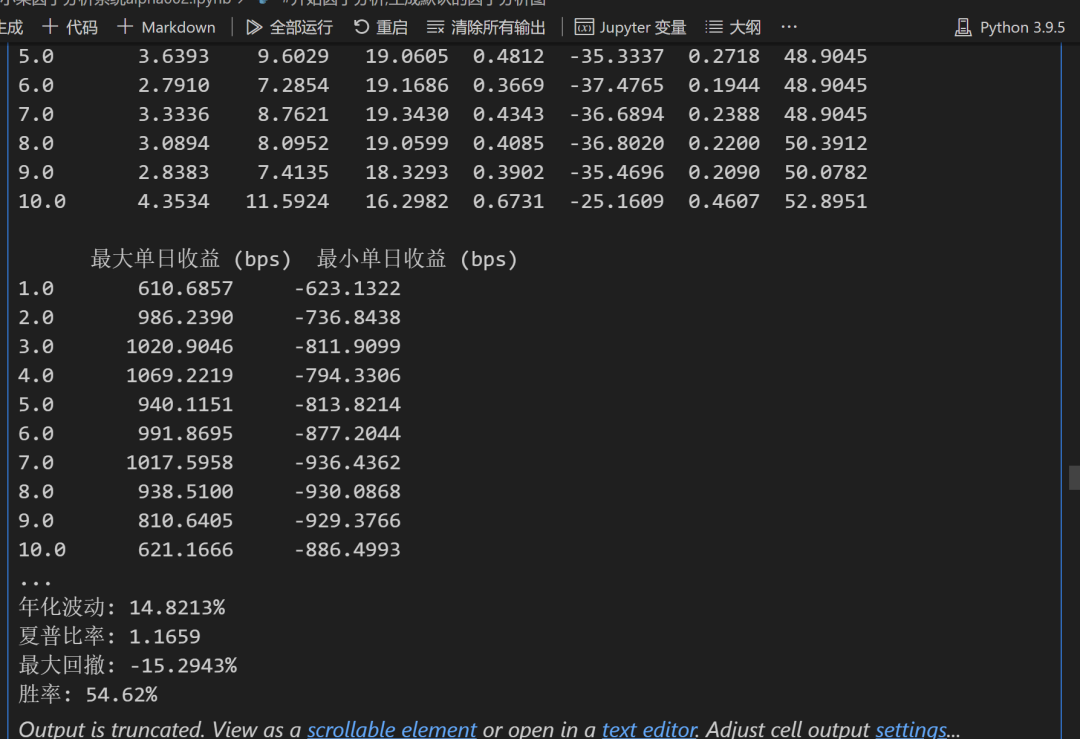Run all cells with 全部运行

289,28
